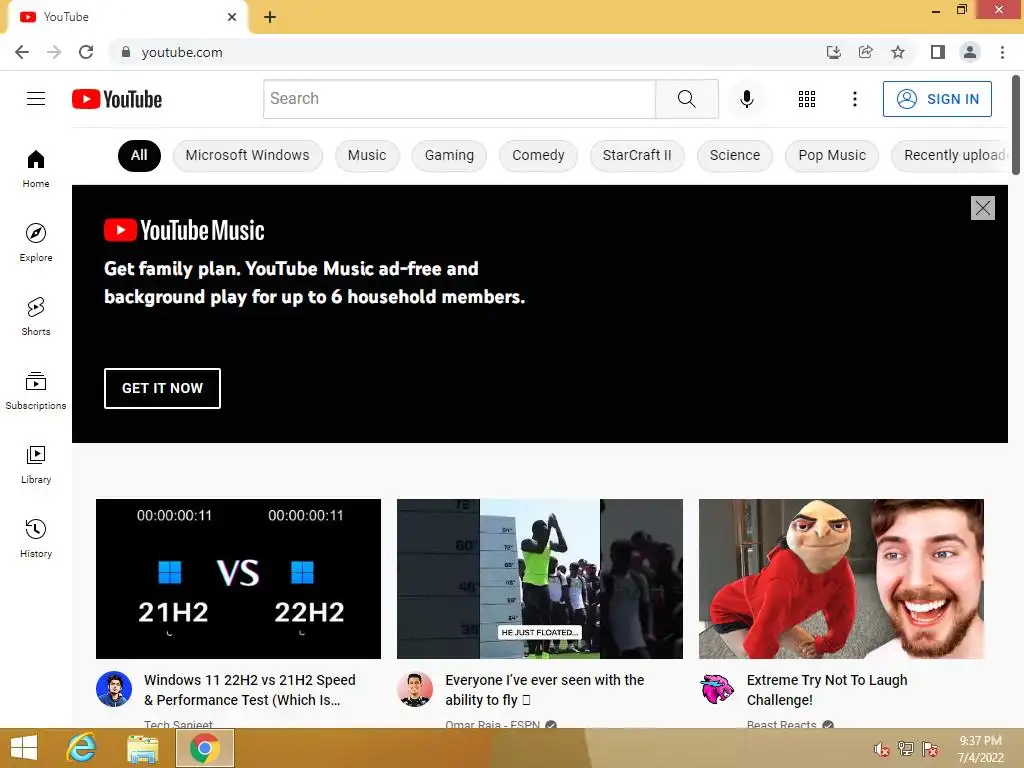The image size is (1024, 768).
Task: Click the network tray icon
Action: 905,749
